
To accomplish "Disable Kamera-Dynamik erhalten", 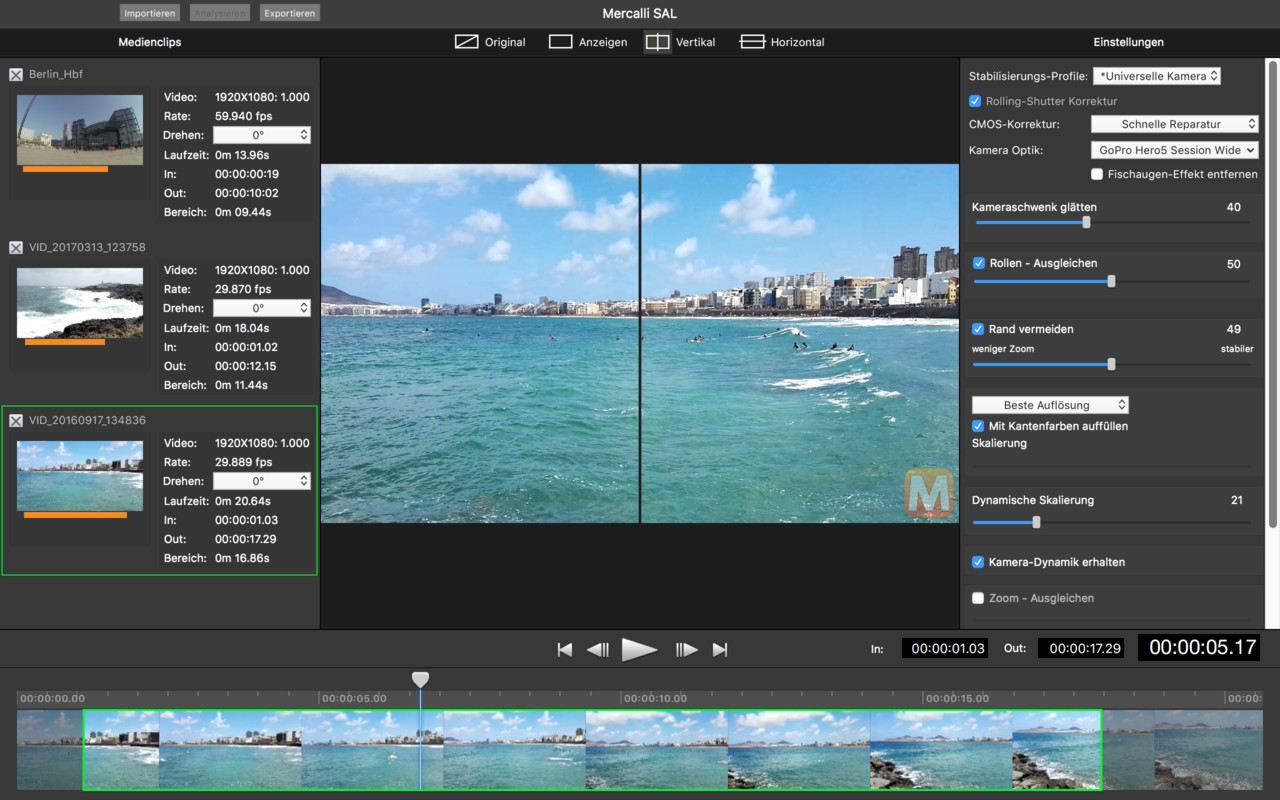I will pos(979,562).
